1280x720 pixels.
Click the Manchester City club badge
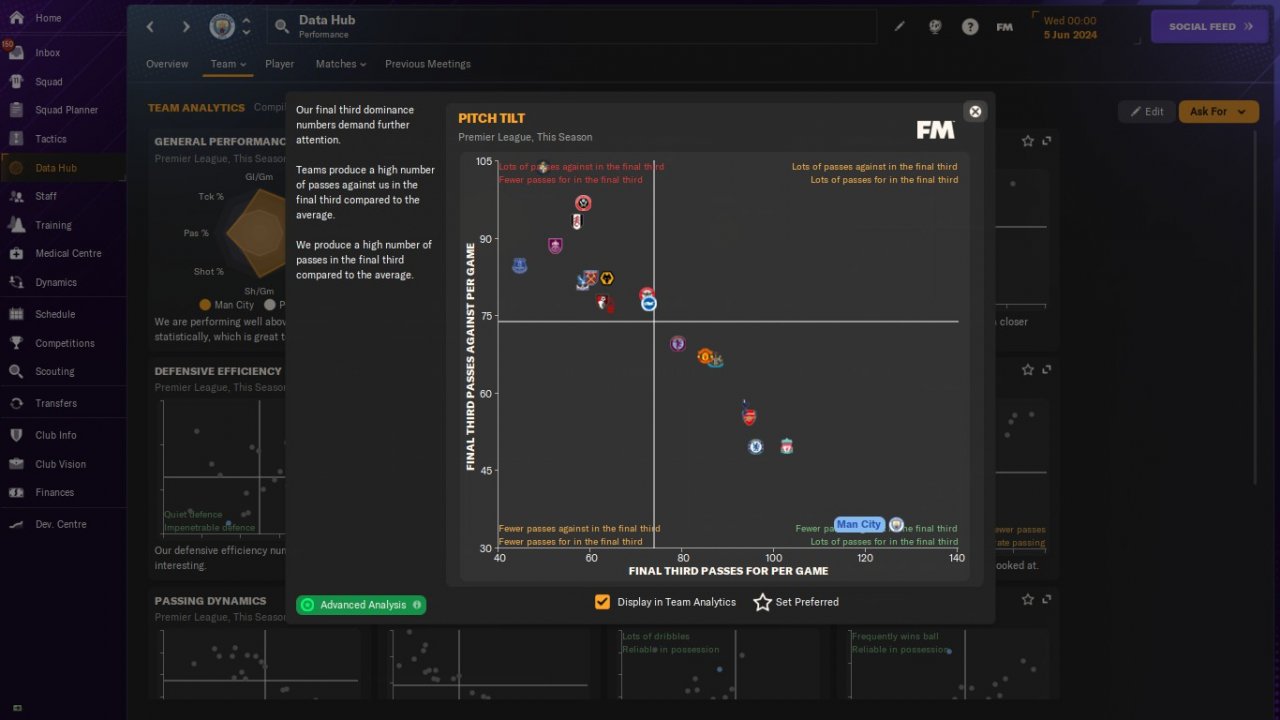tap(221, 27)
